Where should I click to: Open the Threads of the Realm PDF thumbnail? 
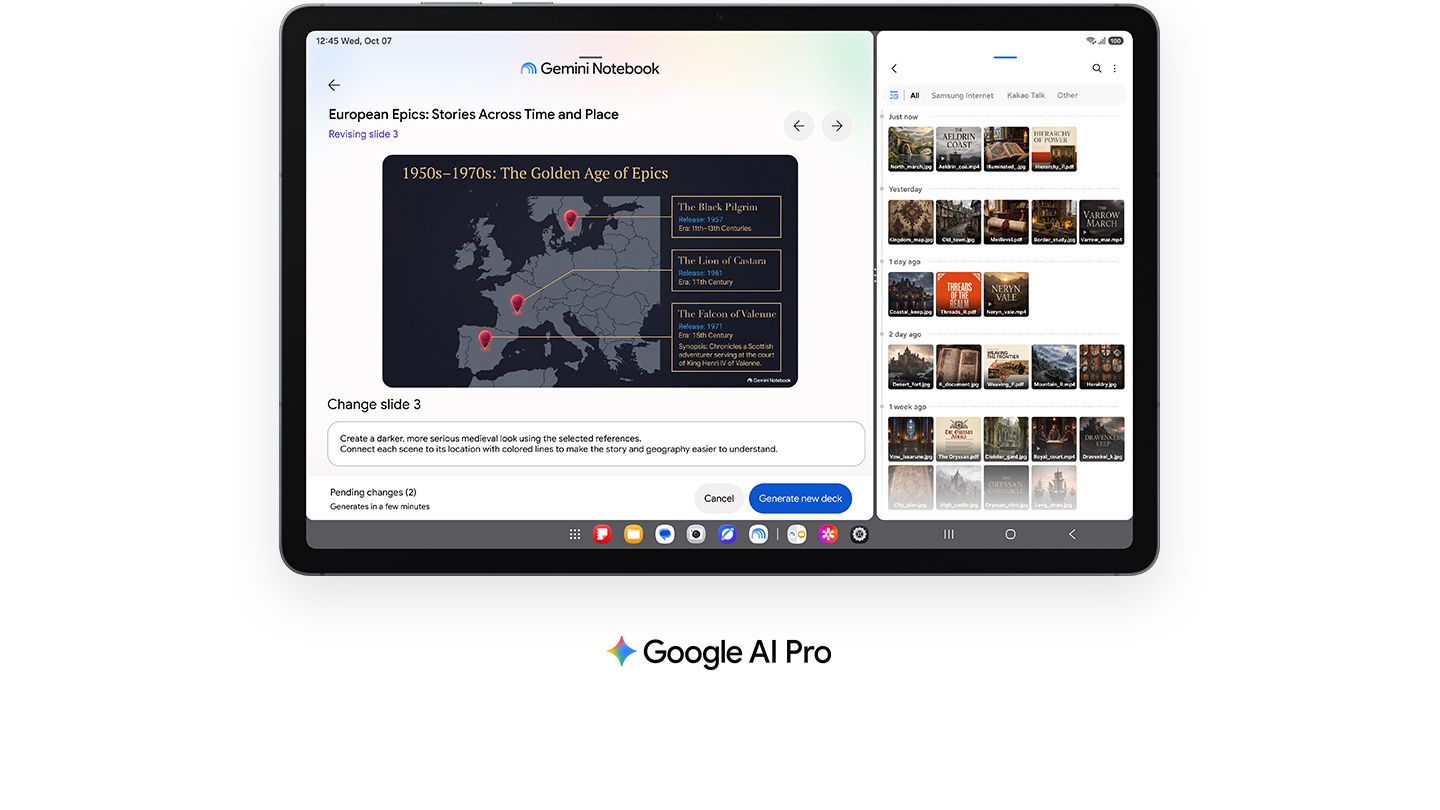(x=959, y=295)
